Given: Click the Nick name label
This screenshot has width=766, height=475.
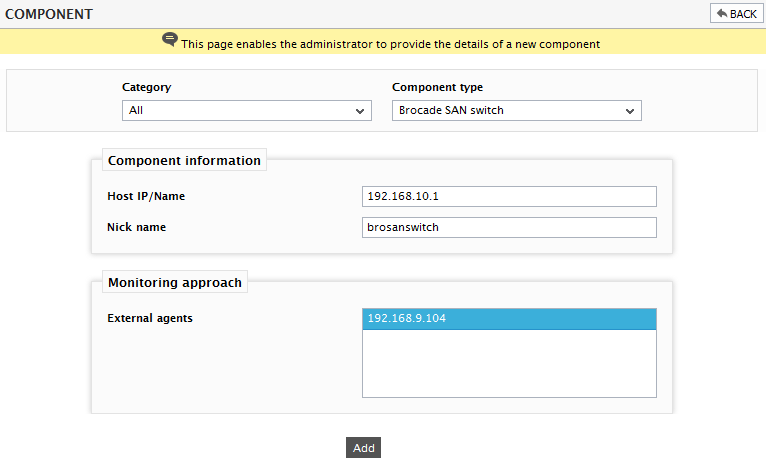Looking at the screenshot, I should click(136, 227).
